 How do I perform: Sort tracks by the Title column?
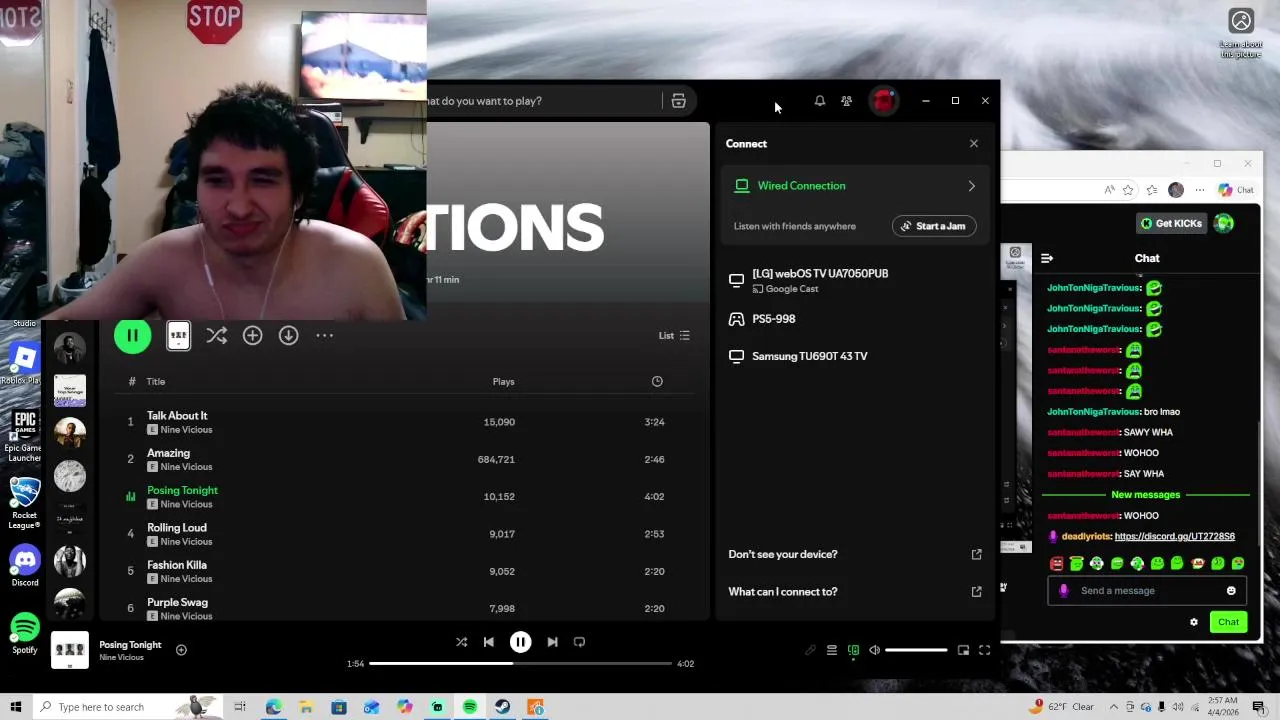pyautogui.click(x=156, y=381)
